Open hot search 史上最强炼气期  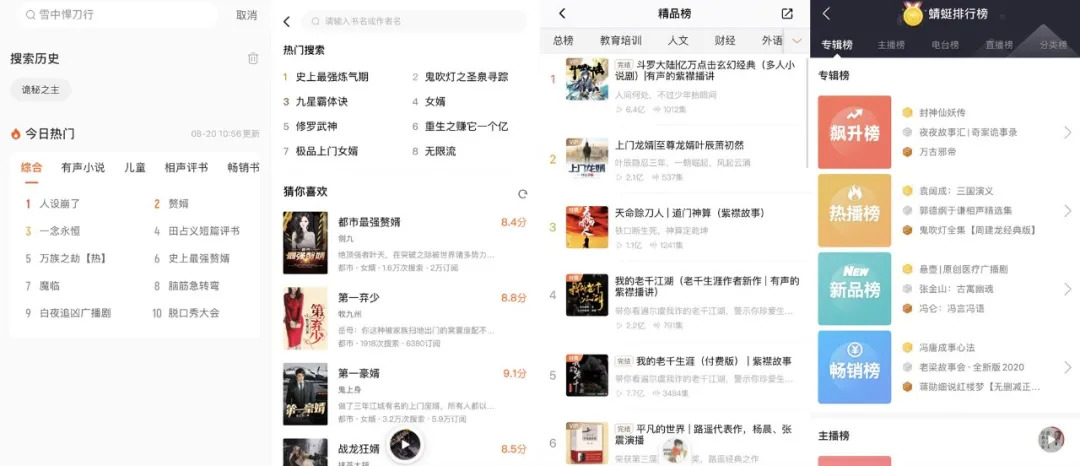click(331, 76)
